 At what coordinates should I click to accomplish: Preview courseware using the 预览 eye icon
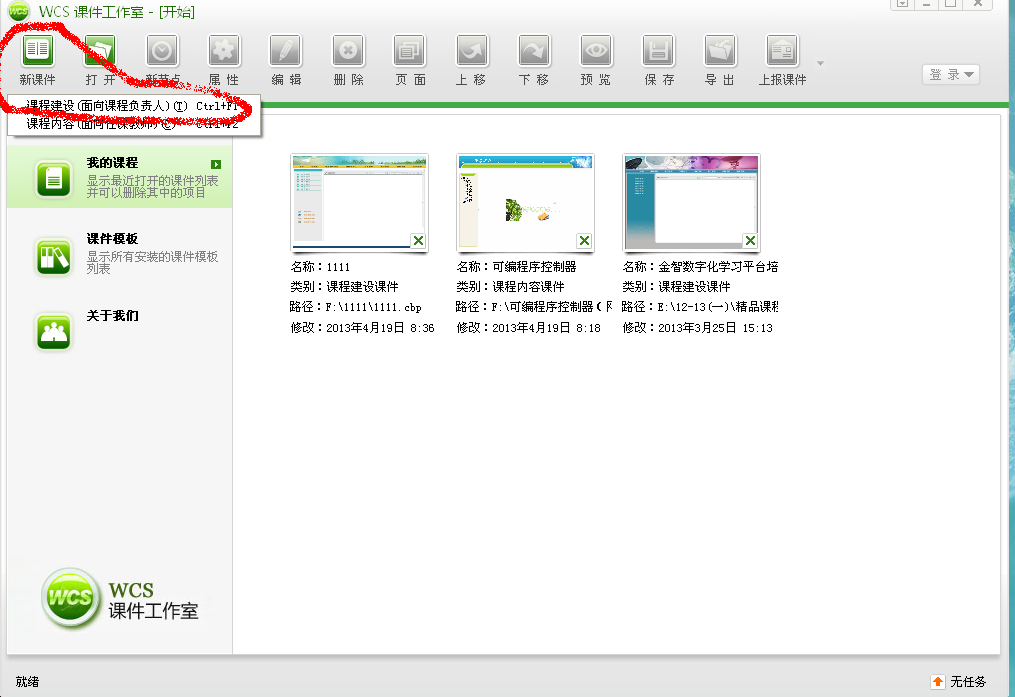pyautogui.click(x=596, y=50)
